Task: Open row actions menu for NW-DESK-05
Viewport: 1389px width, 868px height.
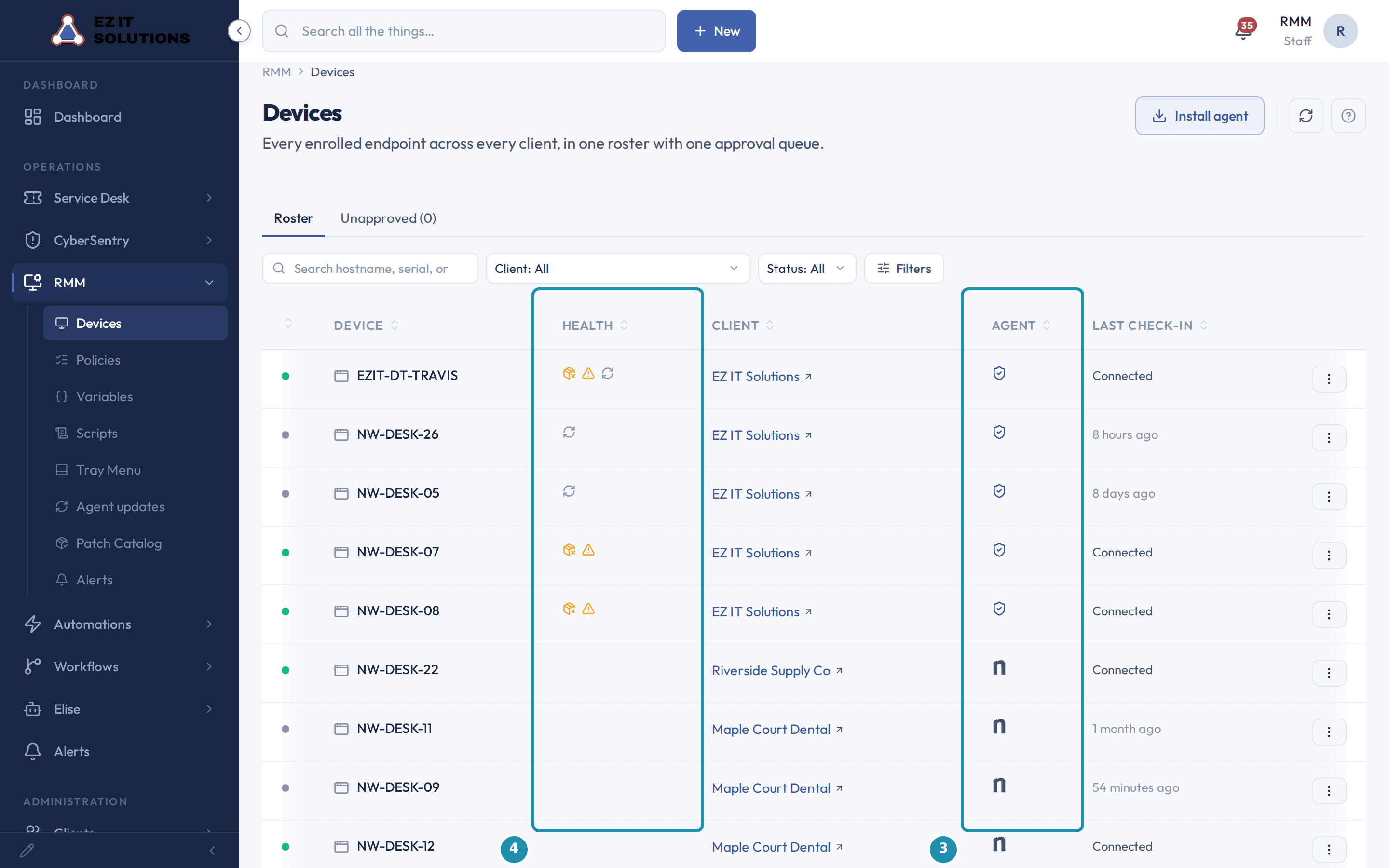Action: pos(1329,497)
